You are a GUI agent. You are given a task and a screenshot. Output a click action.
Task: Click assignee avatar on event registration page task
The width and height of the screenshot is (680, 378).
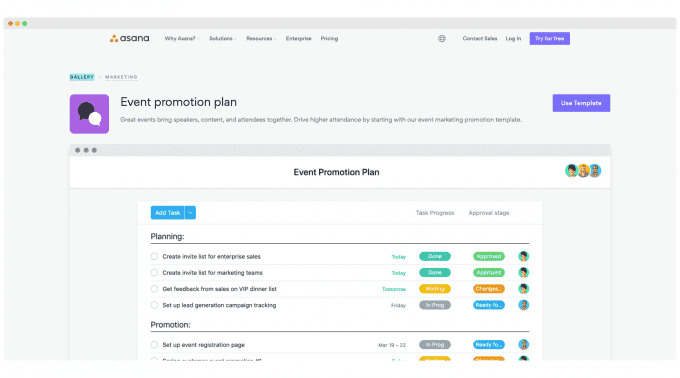pyautogui.click(x=523, y=345)
